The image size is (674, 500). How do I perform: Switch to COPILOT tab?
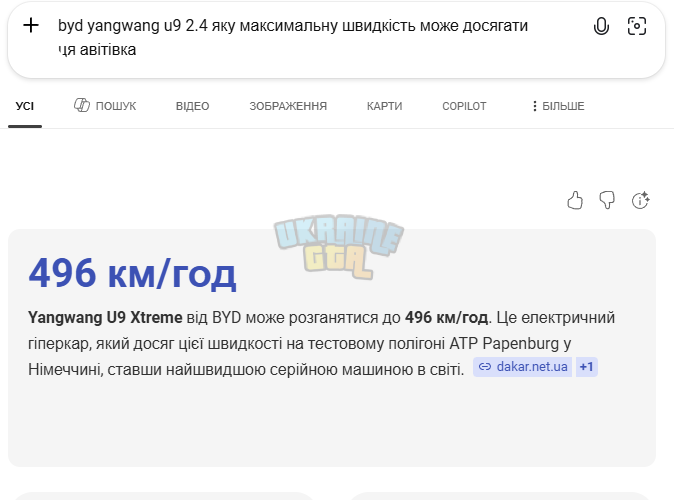(x=464, y=106)
